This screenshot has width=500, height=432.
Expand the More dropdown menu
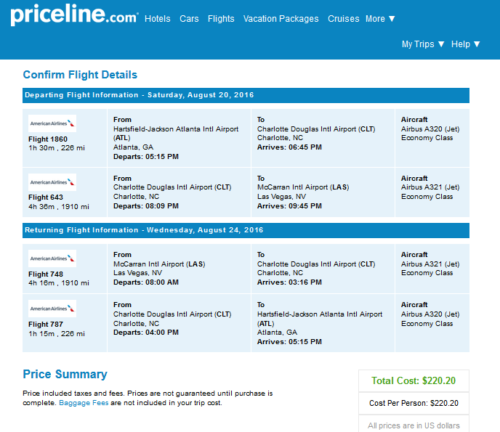(380, 19)
